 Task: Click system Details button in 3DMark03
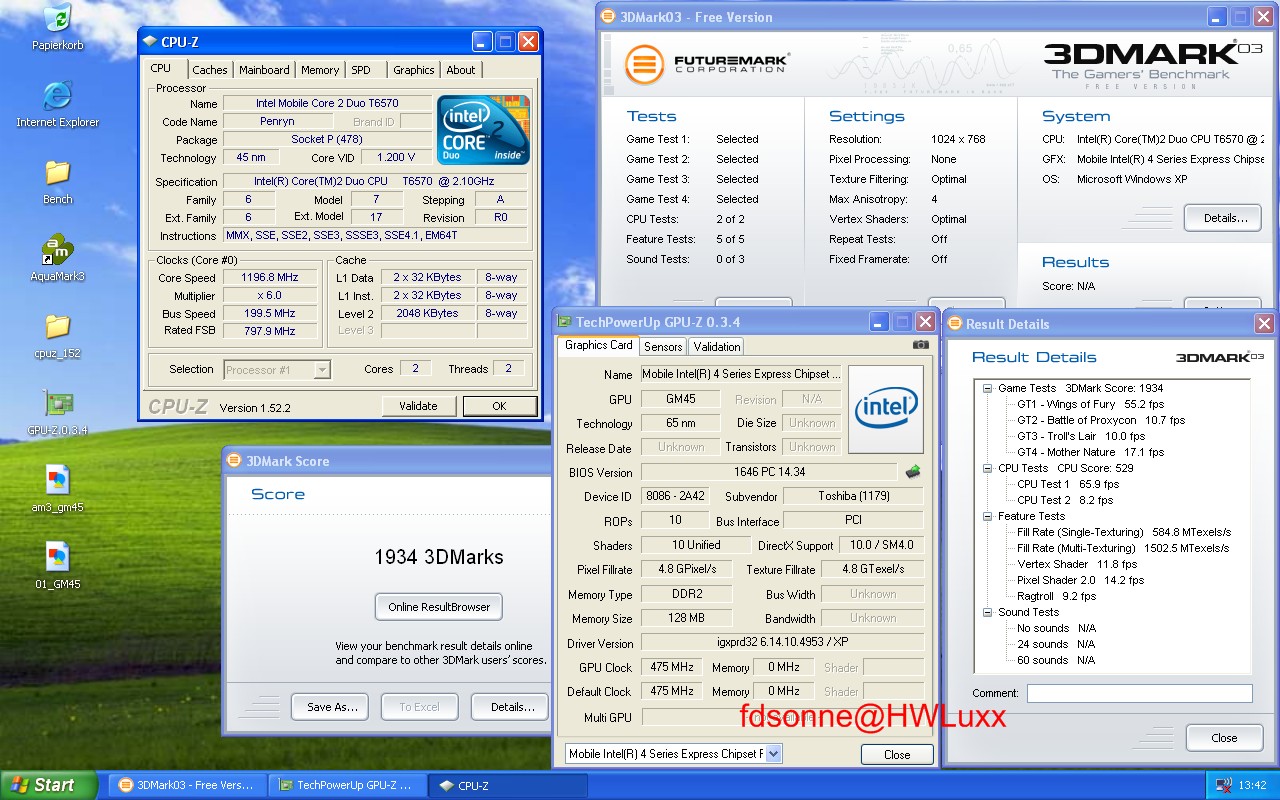pos(1222,218)
